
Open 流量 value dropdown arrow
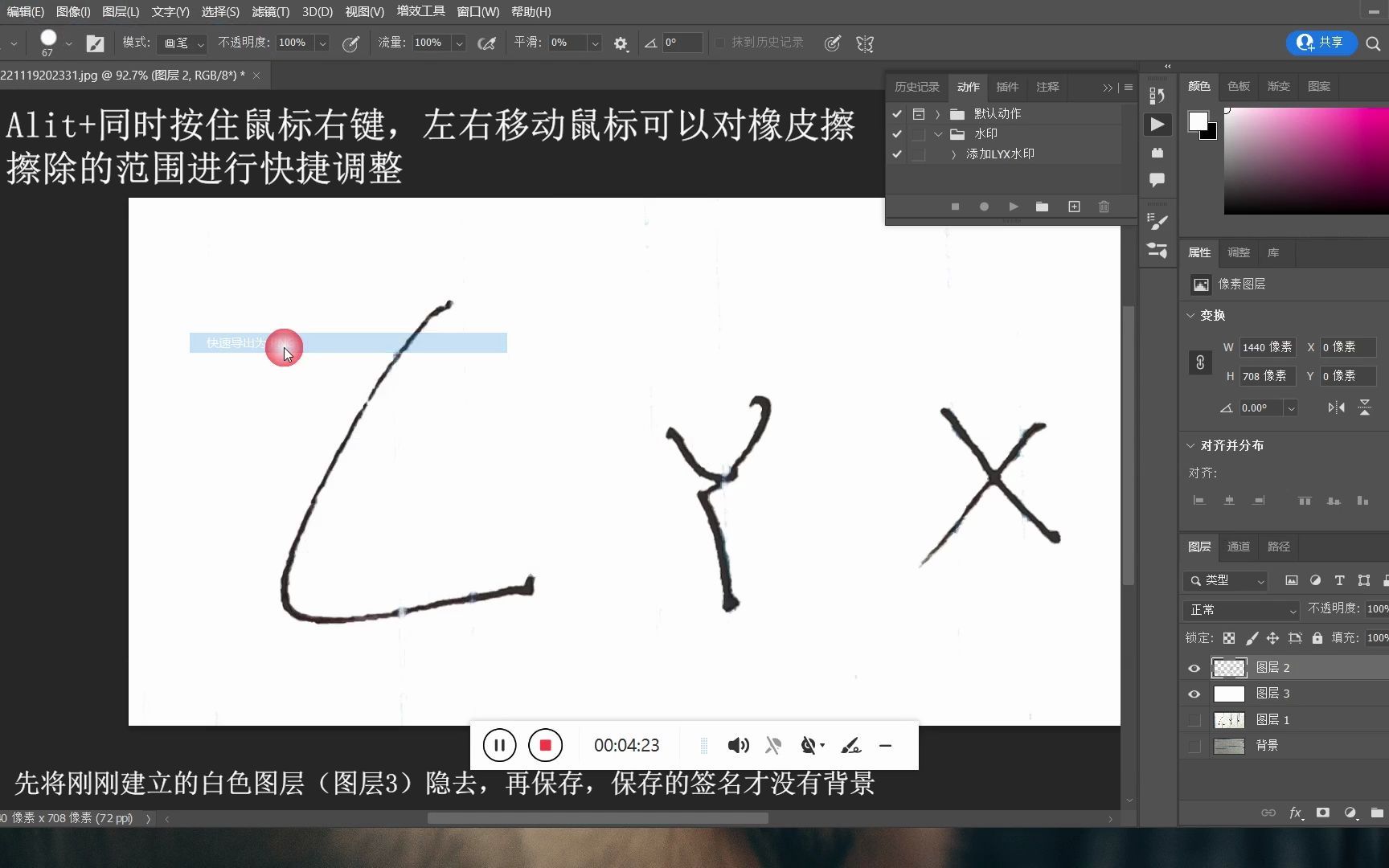[458, 43]
